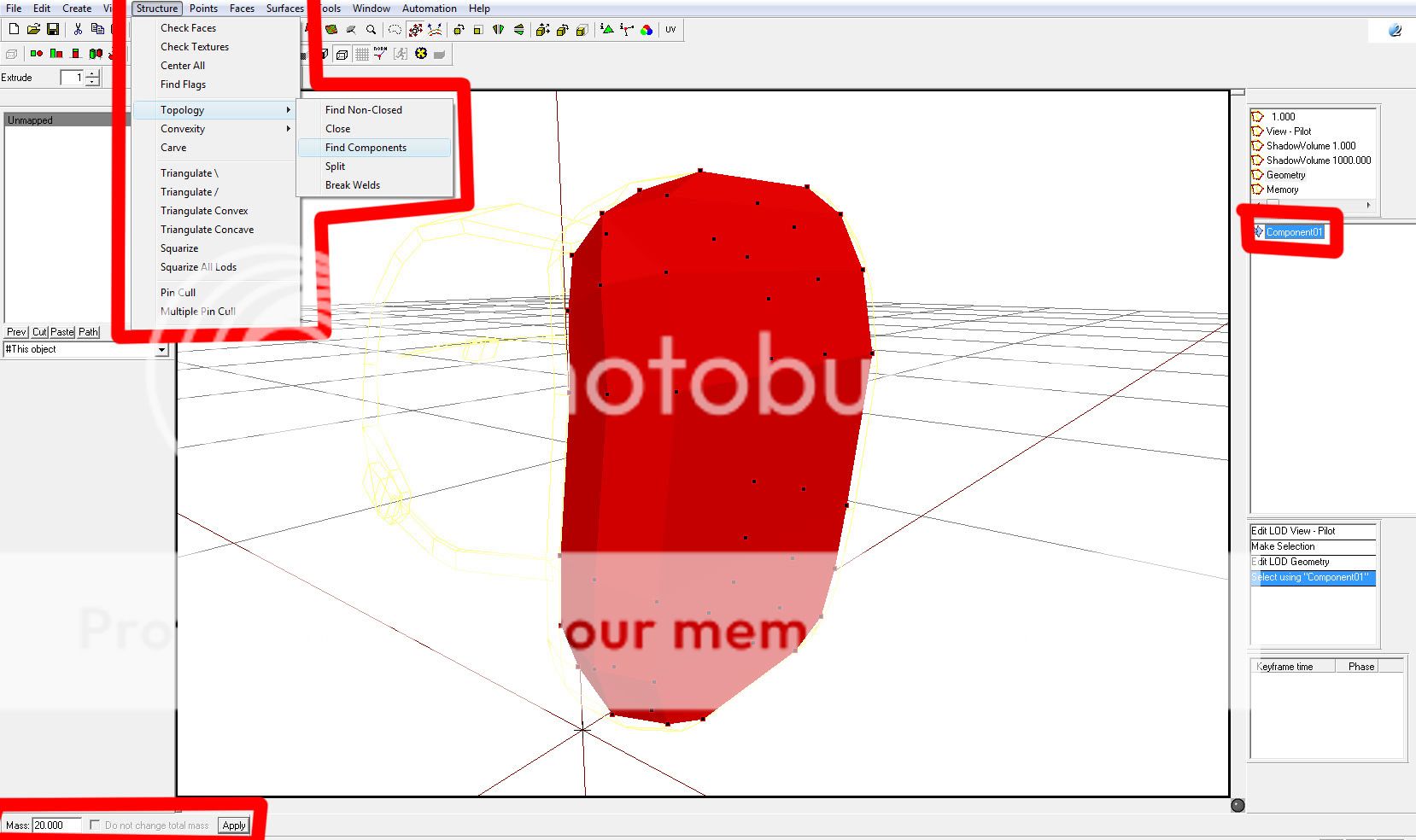The height and width of the screenshot is (840, 1416).
Task: Click the Cut scissors icon
Action: coord(78,29)
